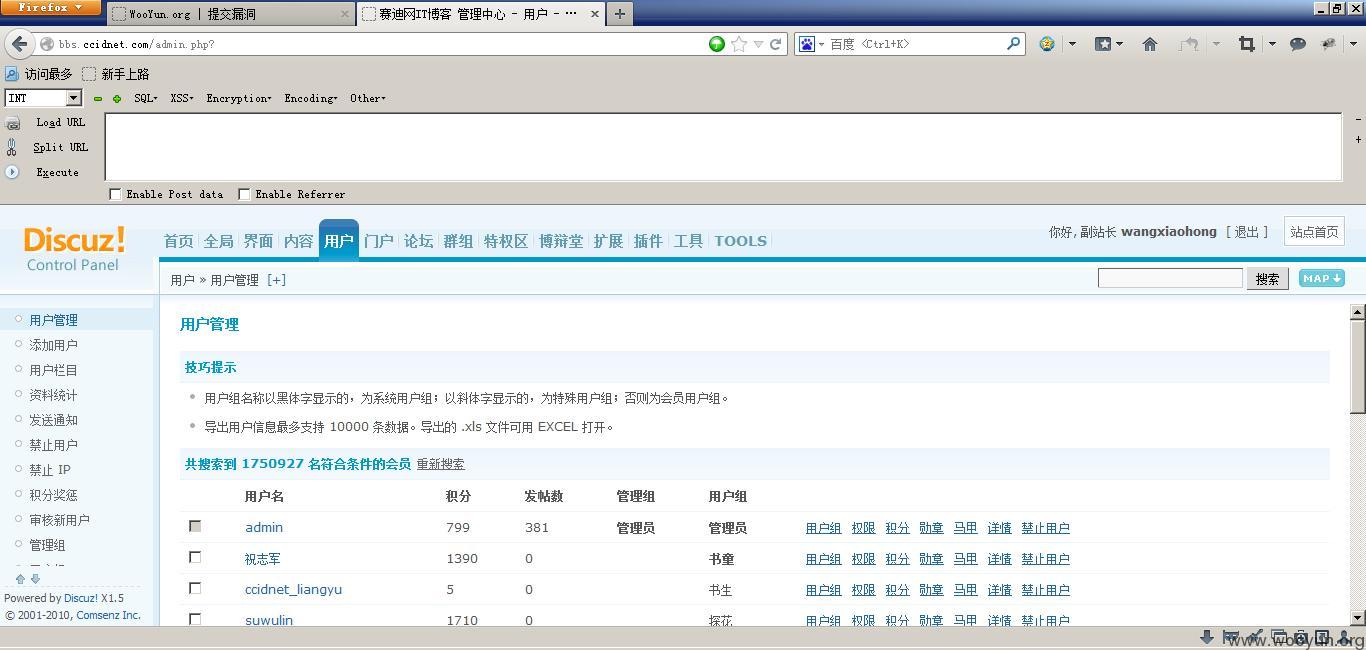Click 禁止用户 link in the admin row
Image resolution: width=1366 pixels, height=650 pixels.
point(1045,528)
